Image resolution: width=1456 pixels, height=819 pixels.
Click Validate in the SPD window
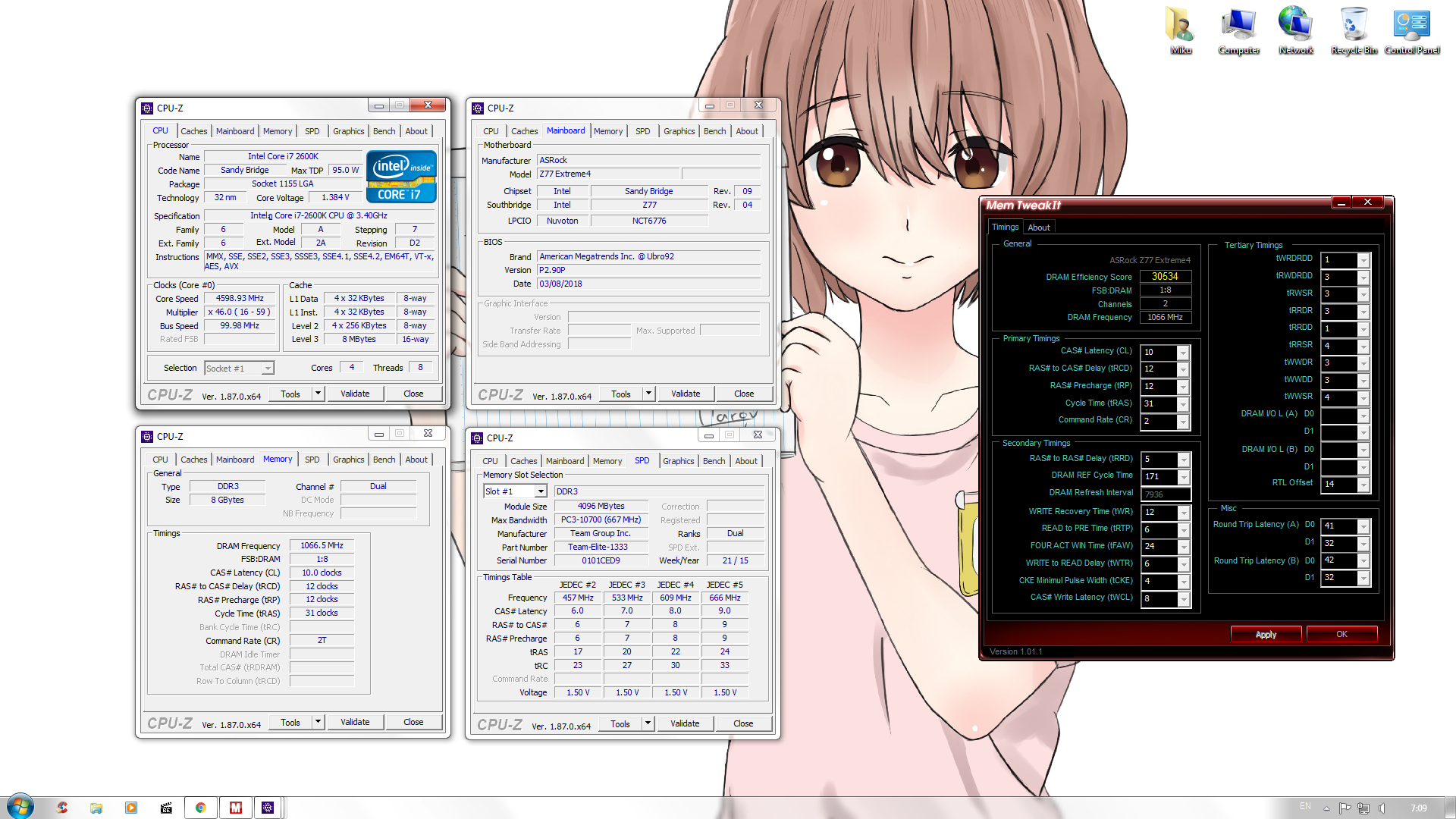[685, 723]
